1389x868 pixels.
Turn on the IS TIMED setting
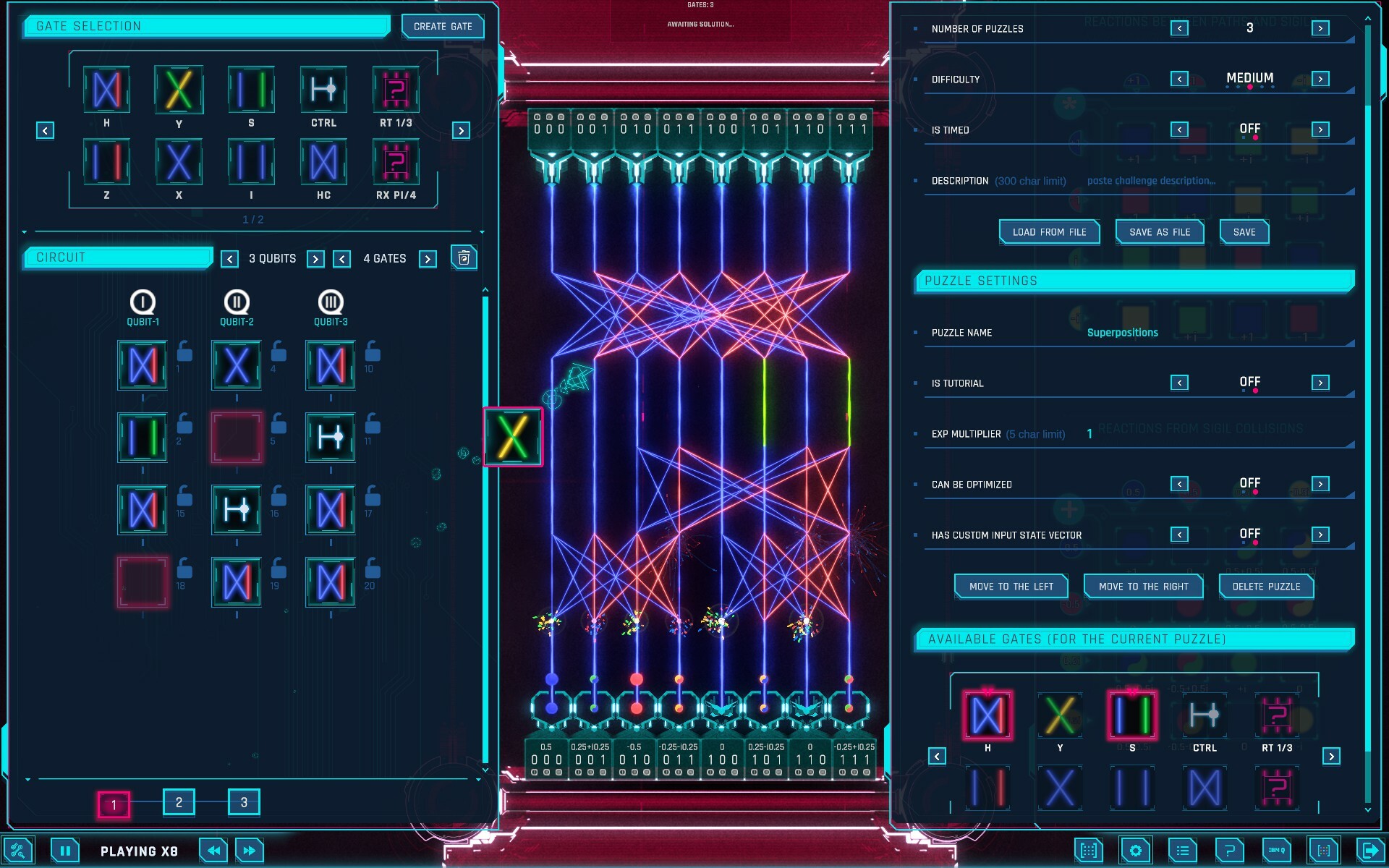(1321, 129)
